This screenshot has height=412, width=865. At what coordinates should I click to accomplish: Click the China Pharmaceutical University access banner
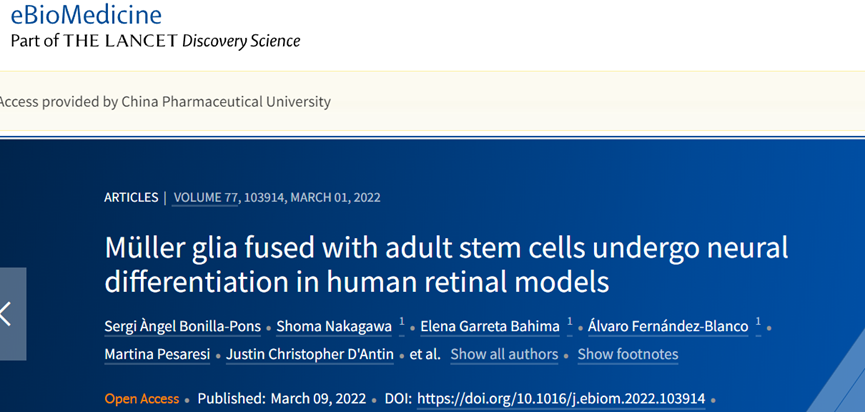click(166, 101)
